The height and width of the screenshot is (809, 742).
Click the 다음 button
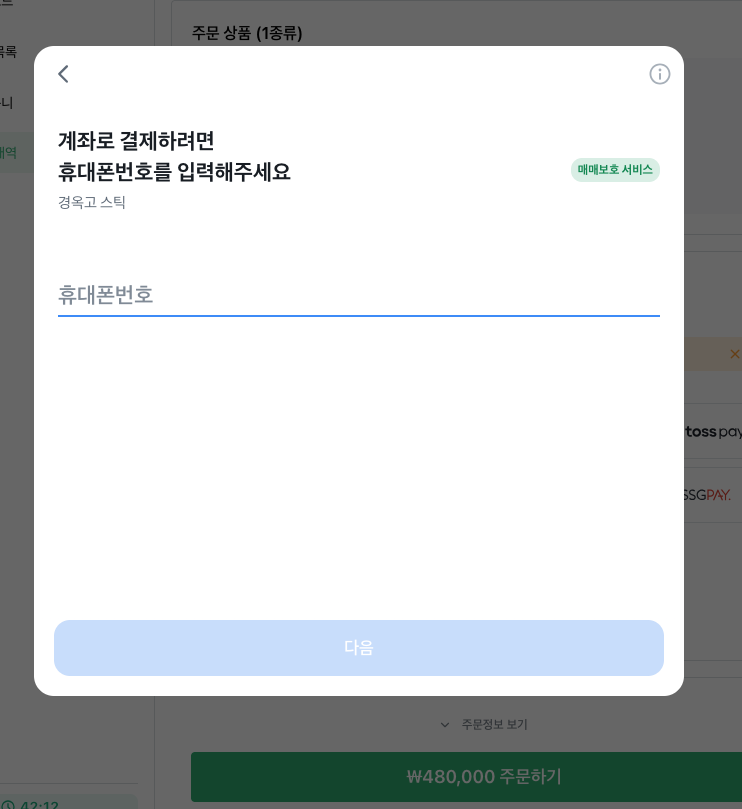[359, 648]
